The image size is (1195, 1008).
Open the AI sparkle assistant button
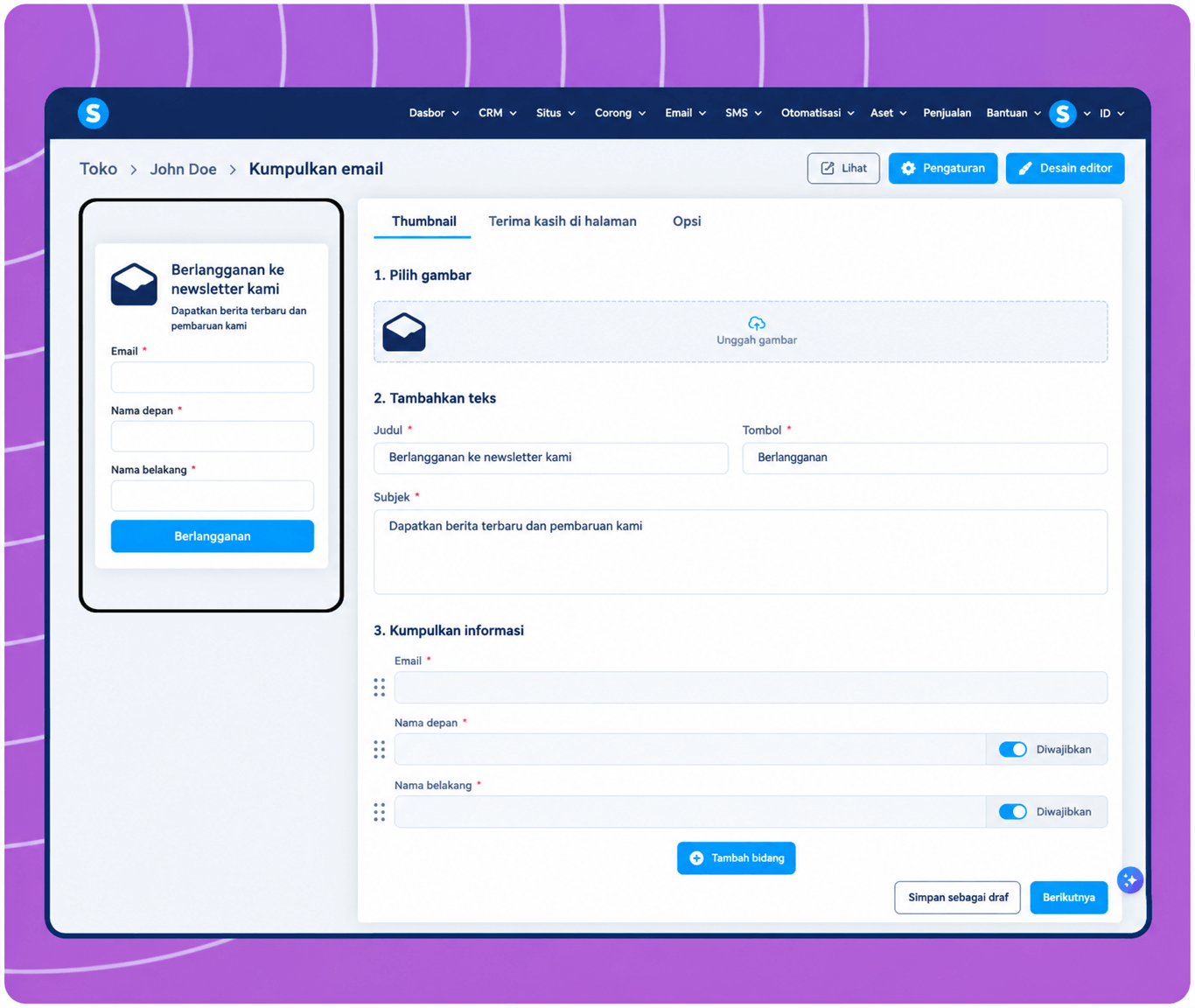pyautogui.click(x=1129, y=880)
